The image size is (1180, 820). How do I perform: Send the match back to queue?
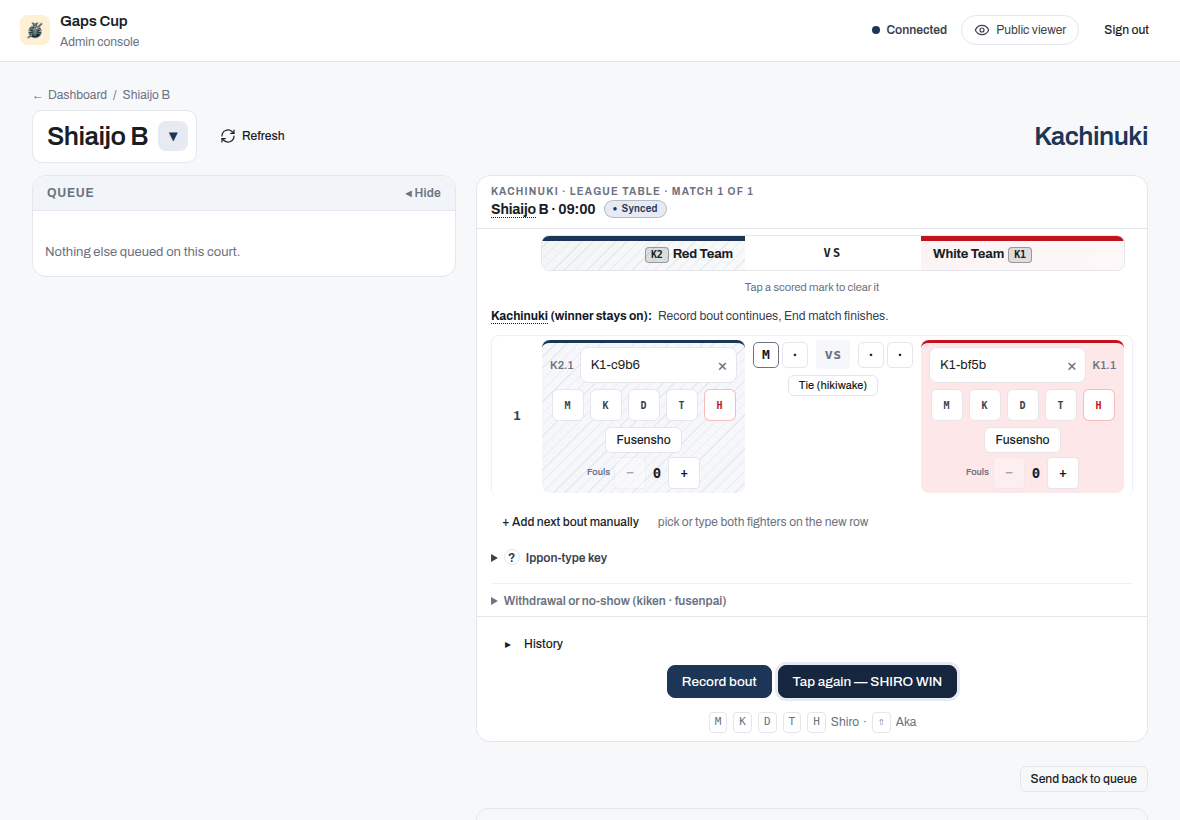coord(1083,779)
